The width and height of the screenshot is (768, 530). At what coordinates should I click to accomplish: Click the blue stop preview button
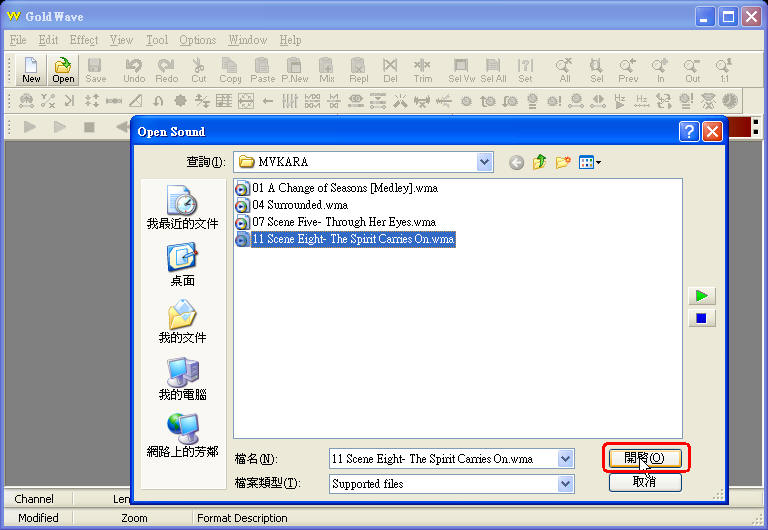pyautogui.click(x=702, y=318)
